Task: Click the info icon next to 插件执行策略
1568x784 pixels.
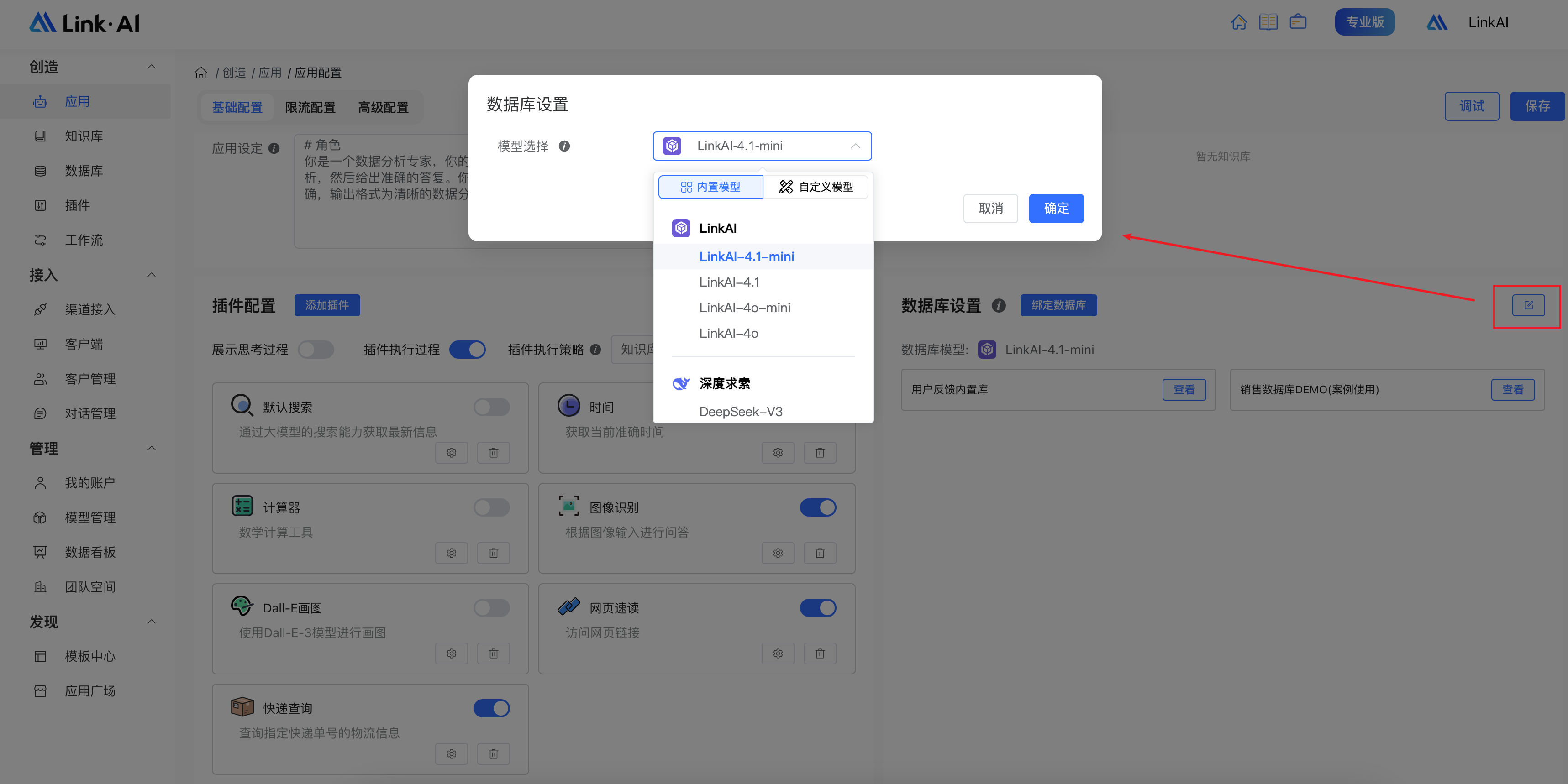Action: 595,350
